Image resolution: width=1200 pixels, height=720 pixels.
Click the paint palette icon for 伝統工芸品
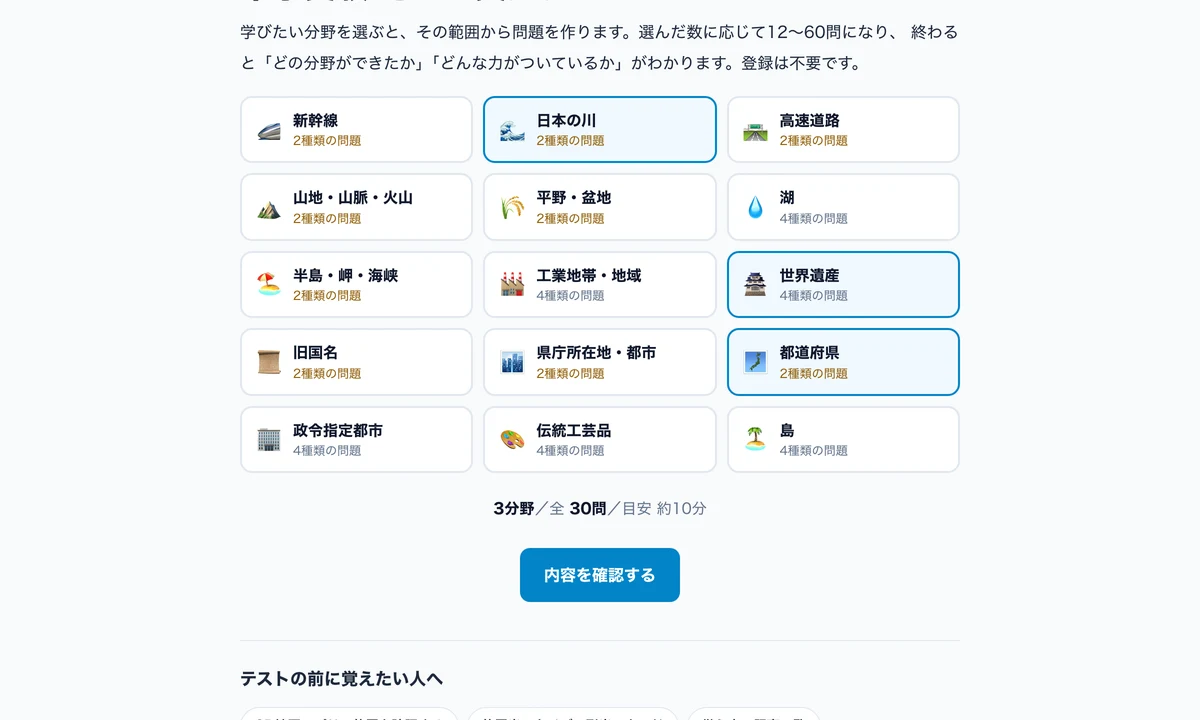pyautogui.click(x=512, y=440)
